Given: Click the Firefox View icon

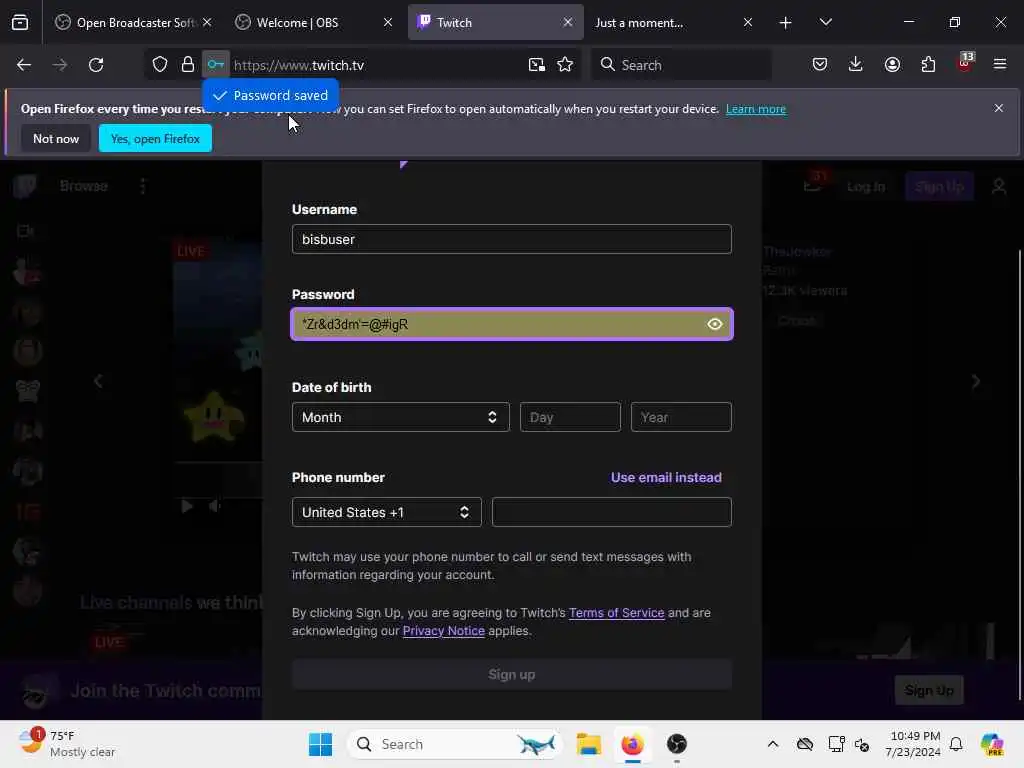Looking at the screenshot, I should [20, 22].
